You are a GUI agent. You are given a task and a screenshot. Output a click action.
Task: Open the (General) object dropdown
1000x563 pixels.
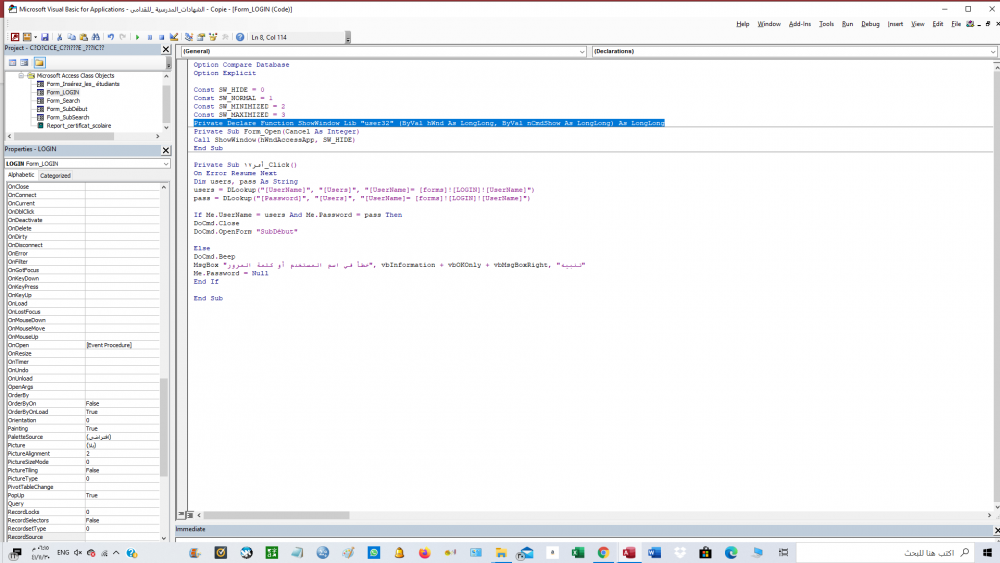582,52
